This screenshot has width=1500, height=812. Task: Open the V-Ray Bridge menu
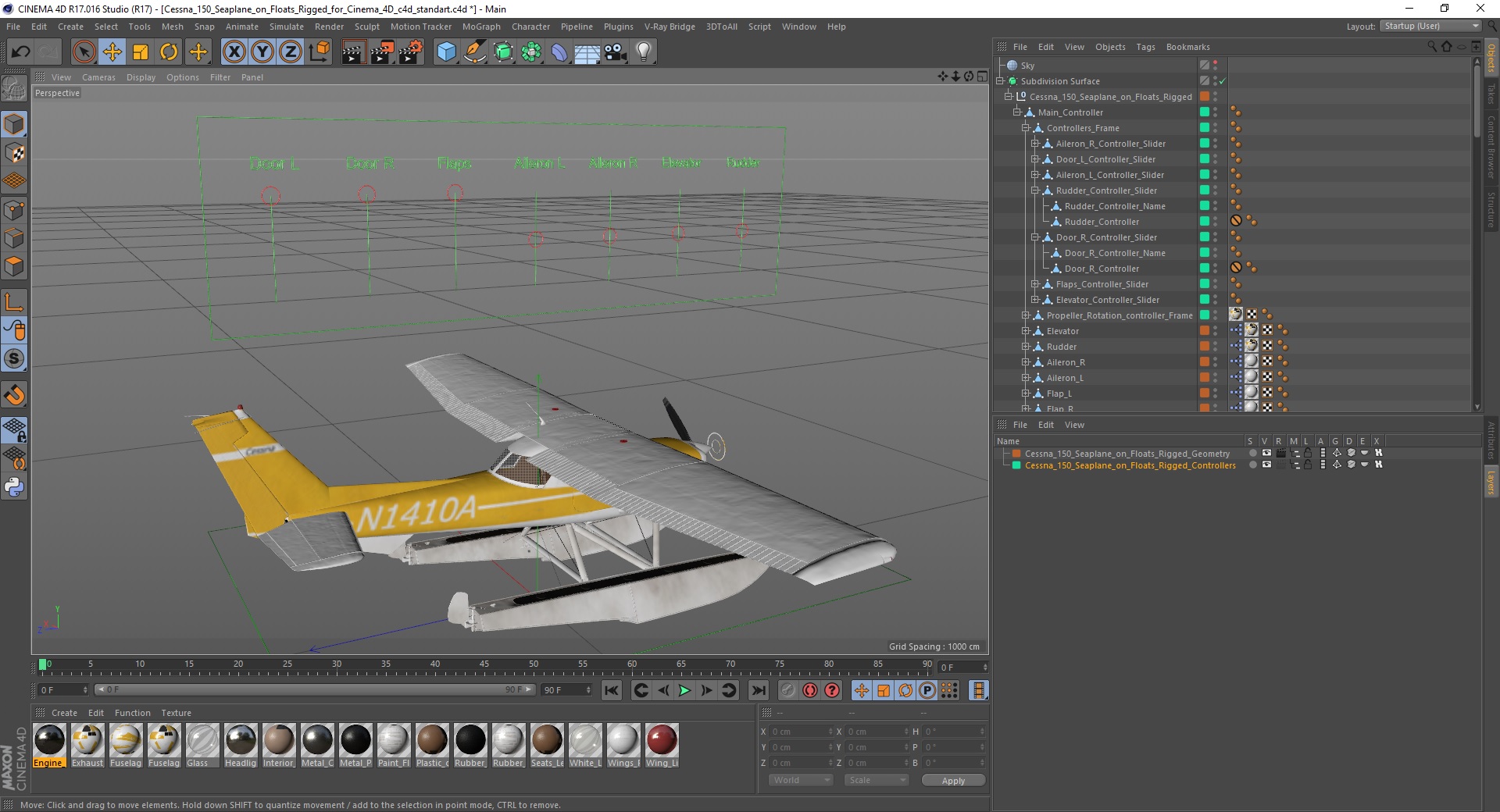(670, 27)
